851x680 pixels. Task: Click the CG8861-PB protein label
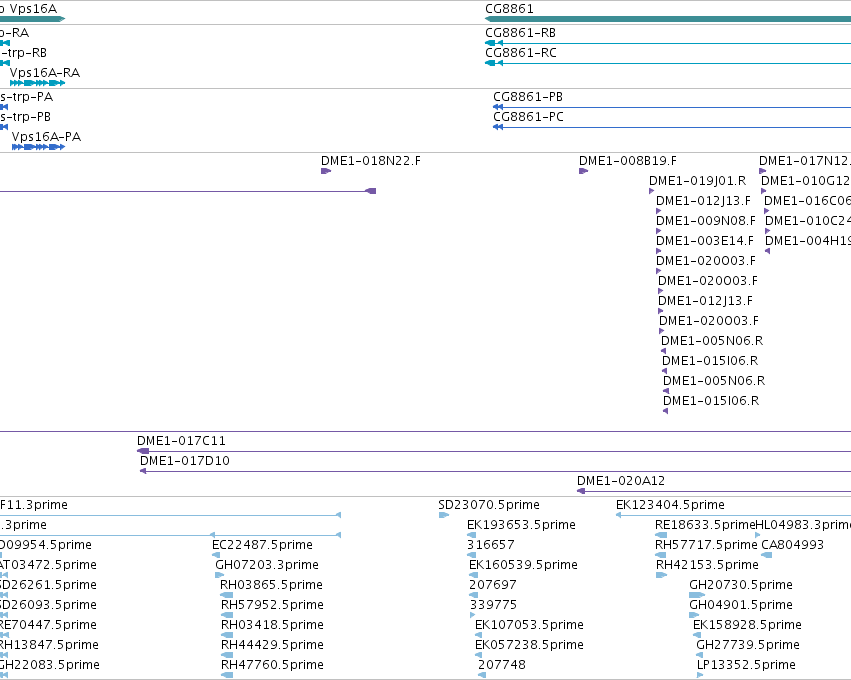coord(528,97)
